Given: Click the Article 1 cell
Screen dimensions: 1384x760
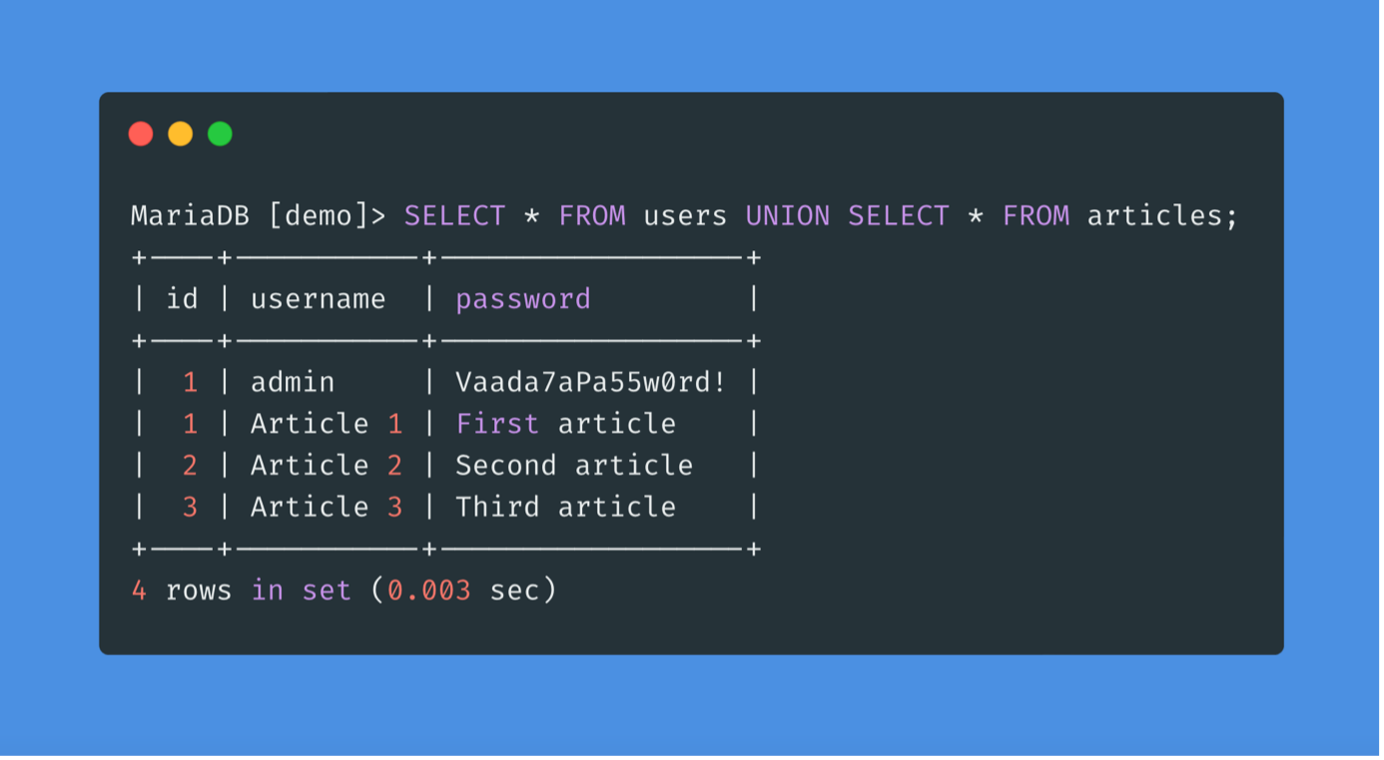Looking at the screenshot, I should (326, 424).
